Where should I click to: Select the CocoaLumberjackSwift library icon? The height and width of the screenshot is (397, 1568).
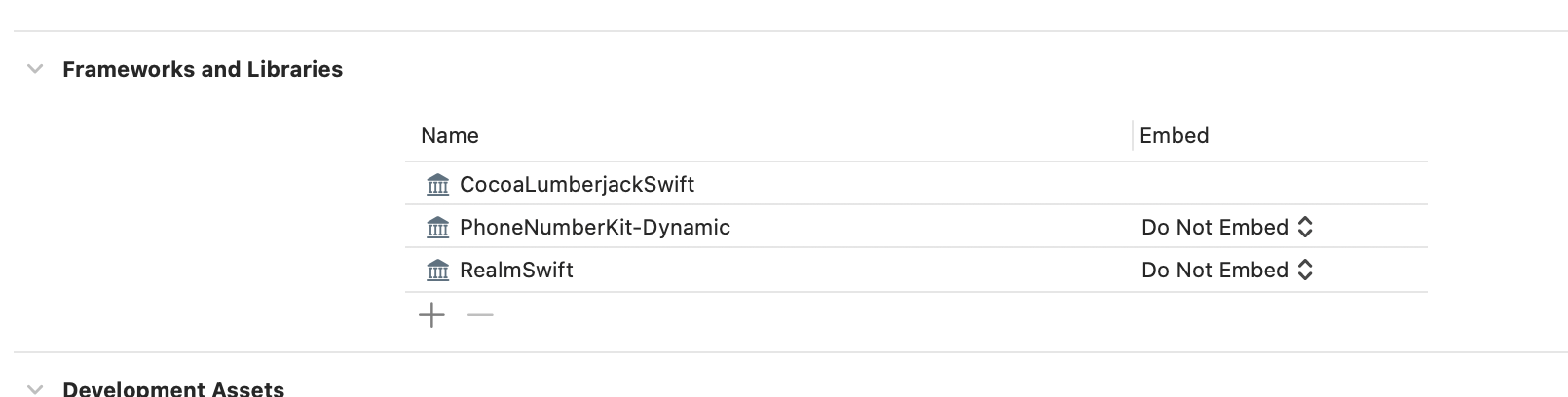[x=438, y=184]
